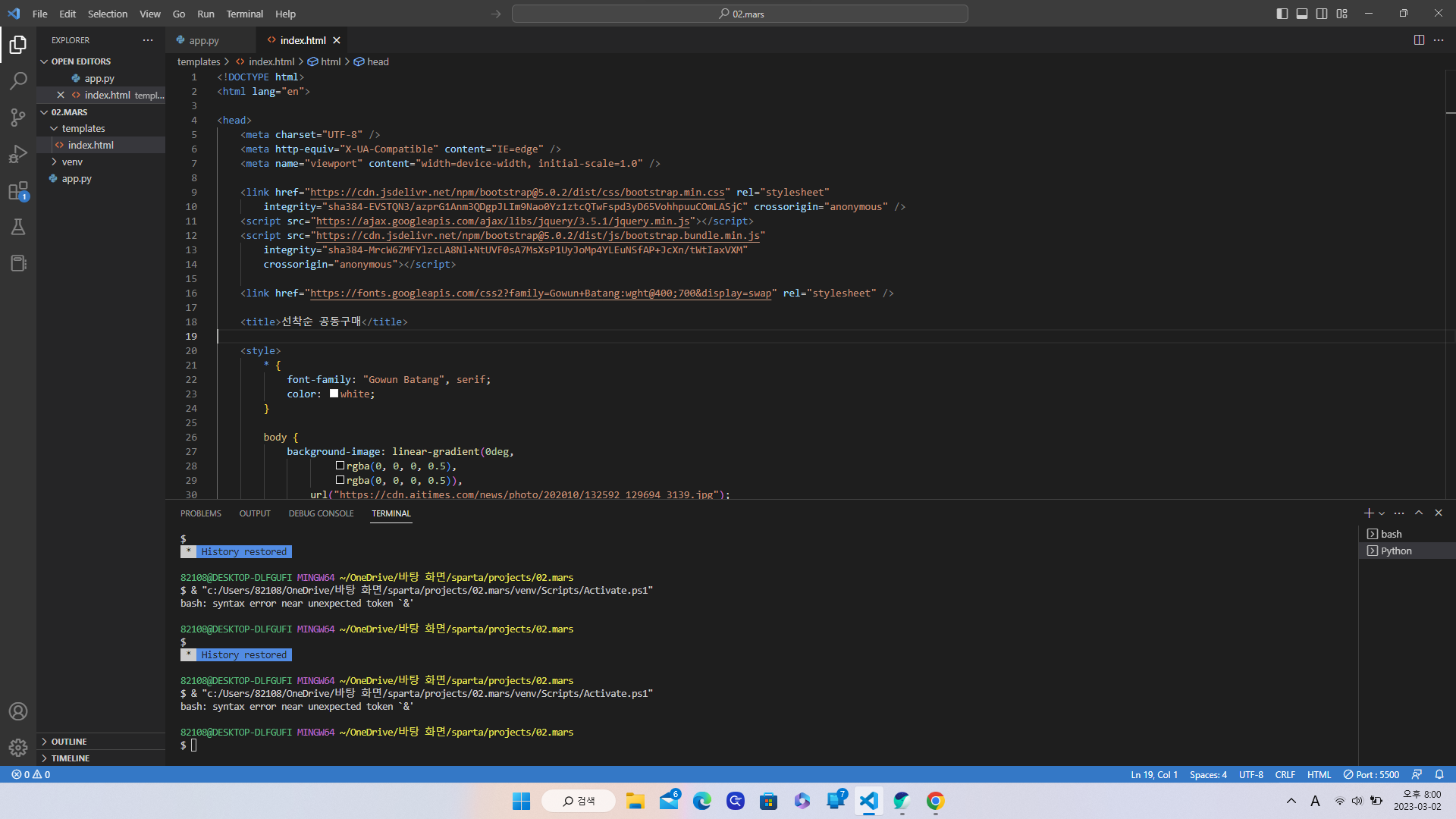Open Run and Debug view
The image size is (1456, 819).
pyautogui.click(x=18, y=154)
